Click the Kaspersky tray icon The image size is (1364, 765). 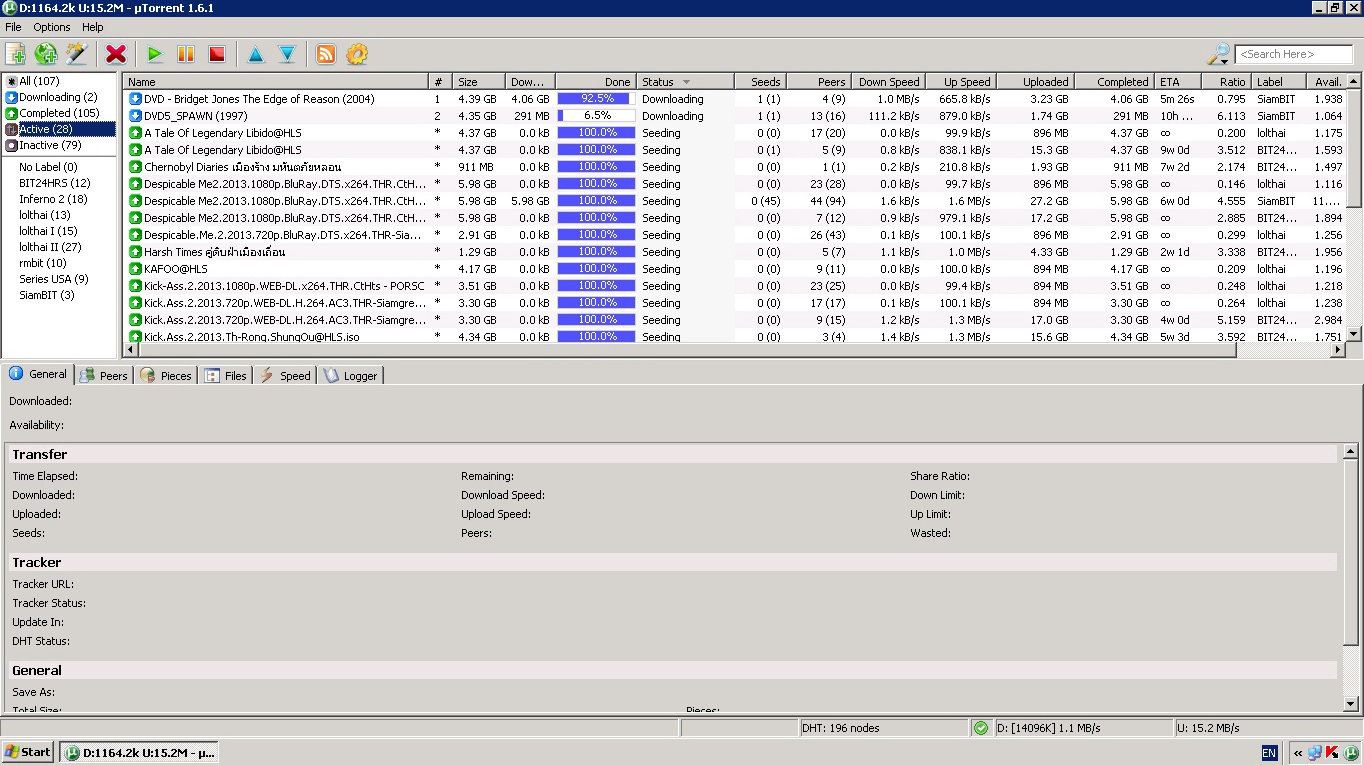tap(1331, 753)
